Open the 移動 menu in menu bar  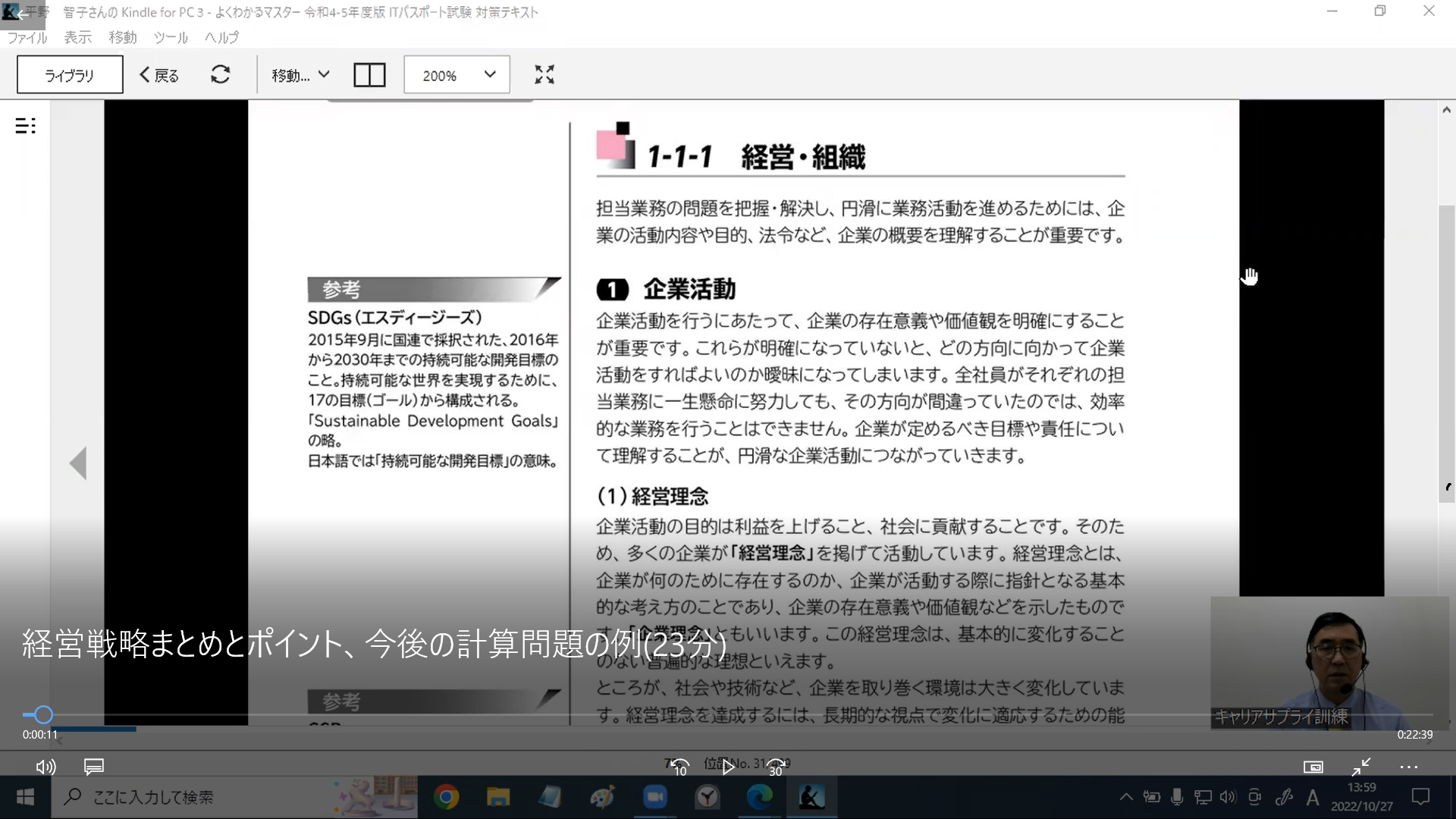122,37
